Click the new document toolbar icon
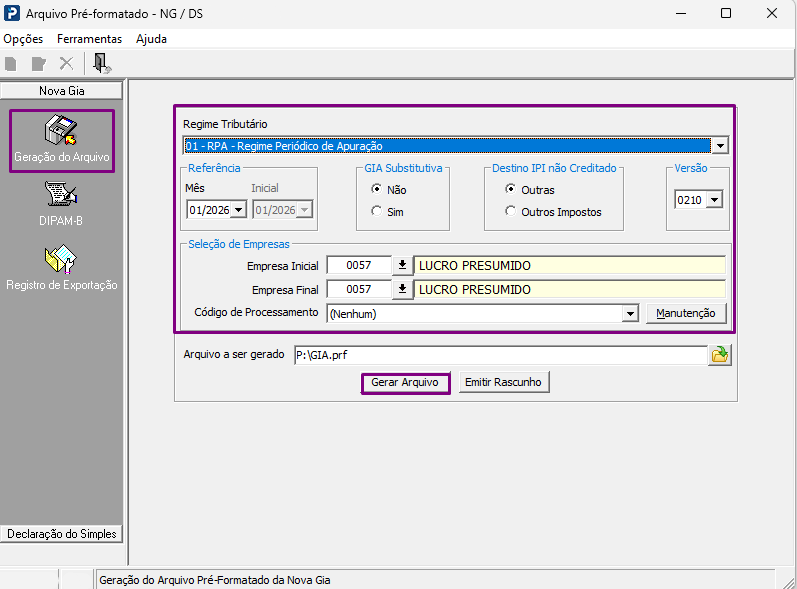The height and width of the screenshot is (589, 797). pyautogui.click(x=11, y=64)
